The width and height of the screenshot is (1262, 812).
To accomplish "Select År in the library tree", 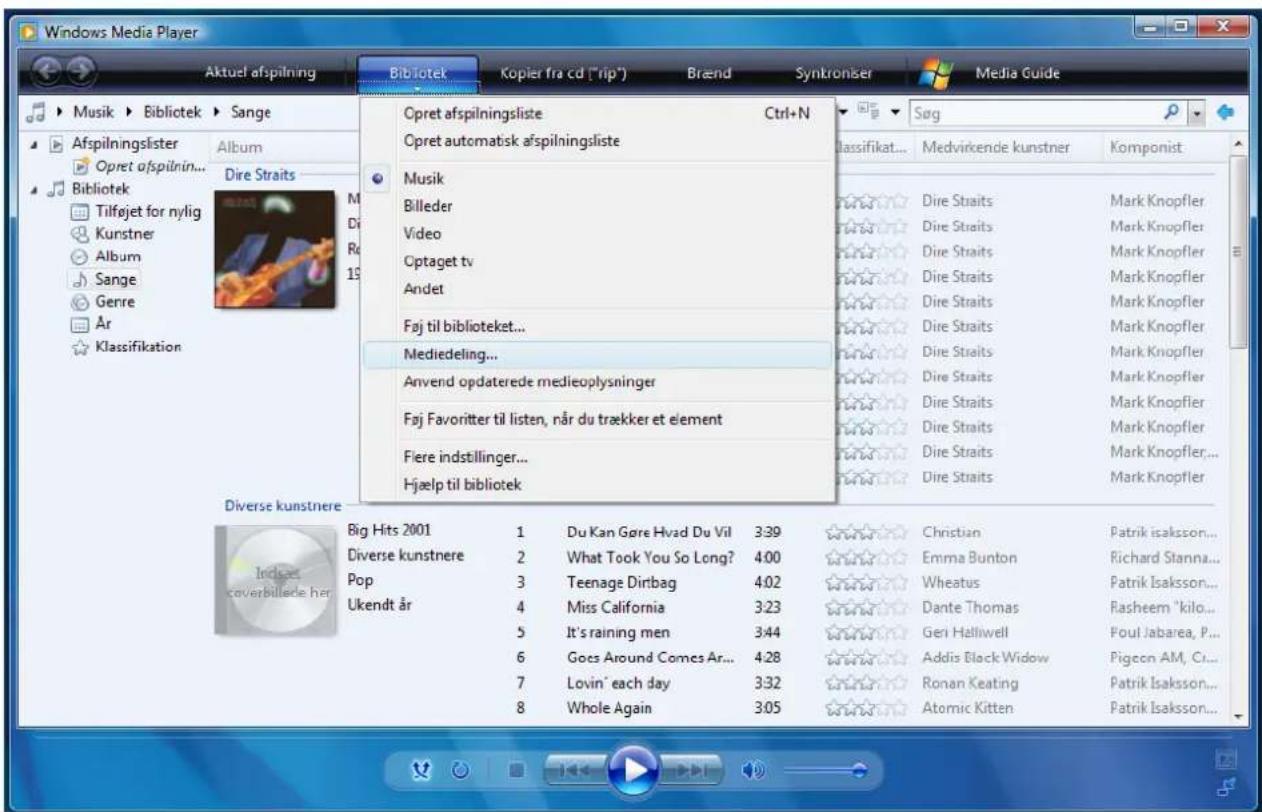I will pos(90,323).
